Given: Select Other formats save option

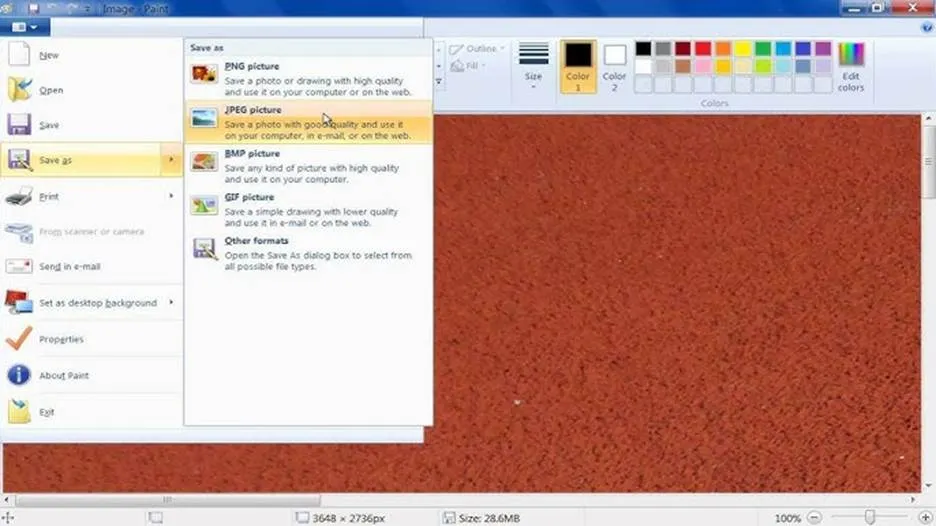Looking at the screenshot, I should click(x=309, y=253).
